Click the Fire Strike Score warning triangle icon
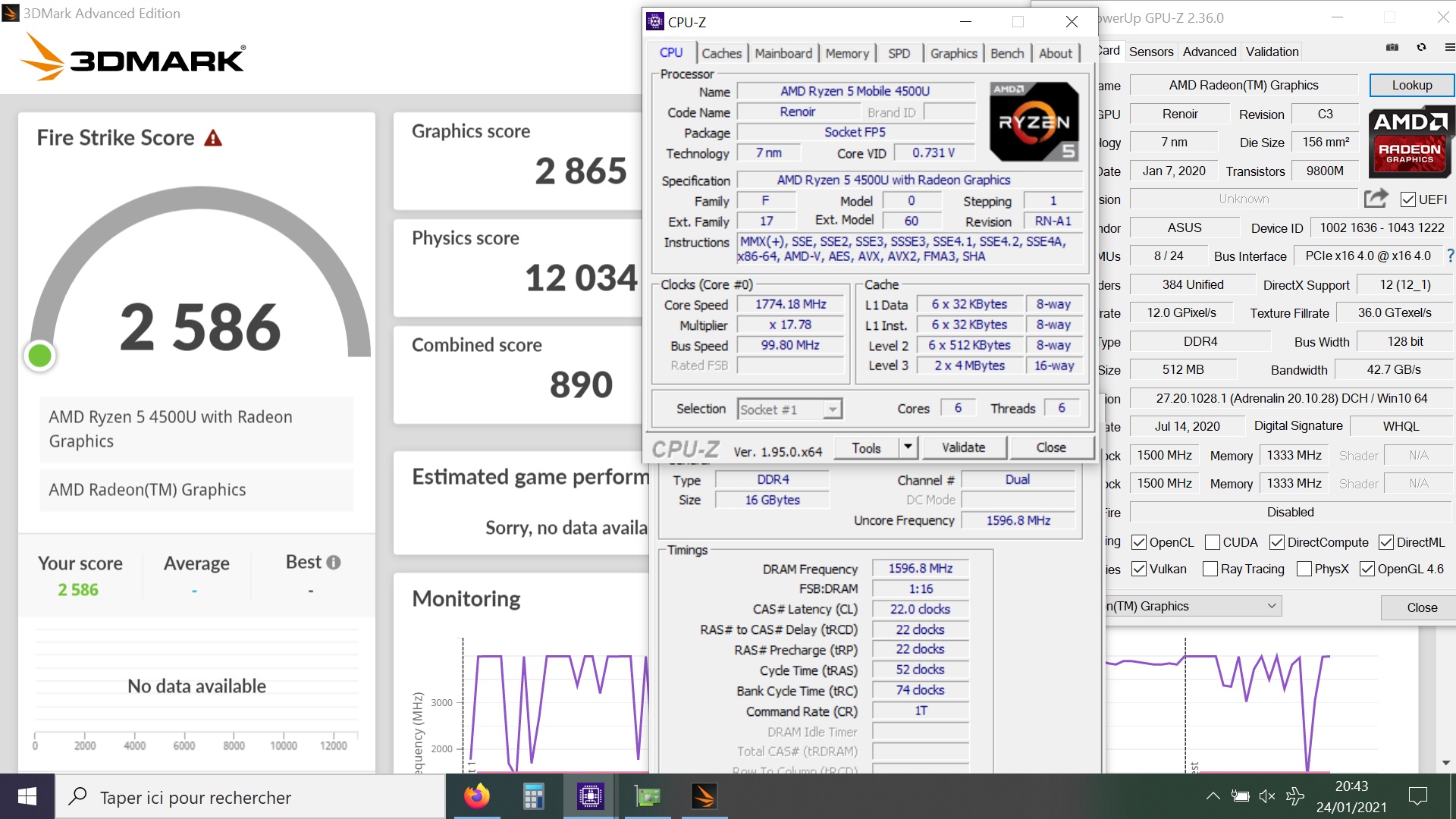Screen dimensions: 1456x819 [213, 138]
